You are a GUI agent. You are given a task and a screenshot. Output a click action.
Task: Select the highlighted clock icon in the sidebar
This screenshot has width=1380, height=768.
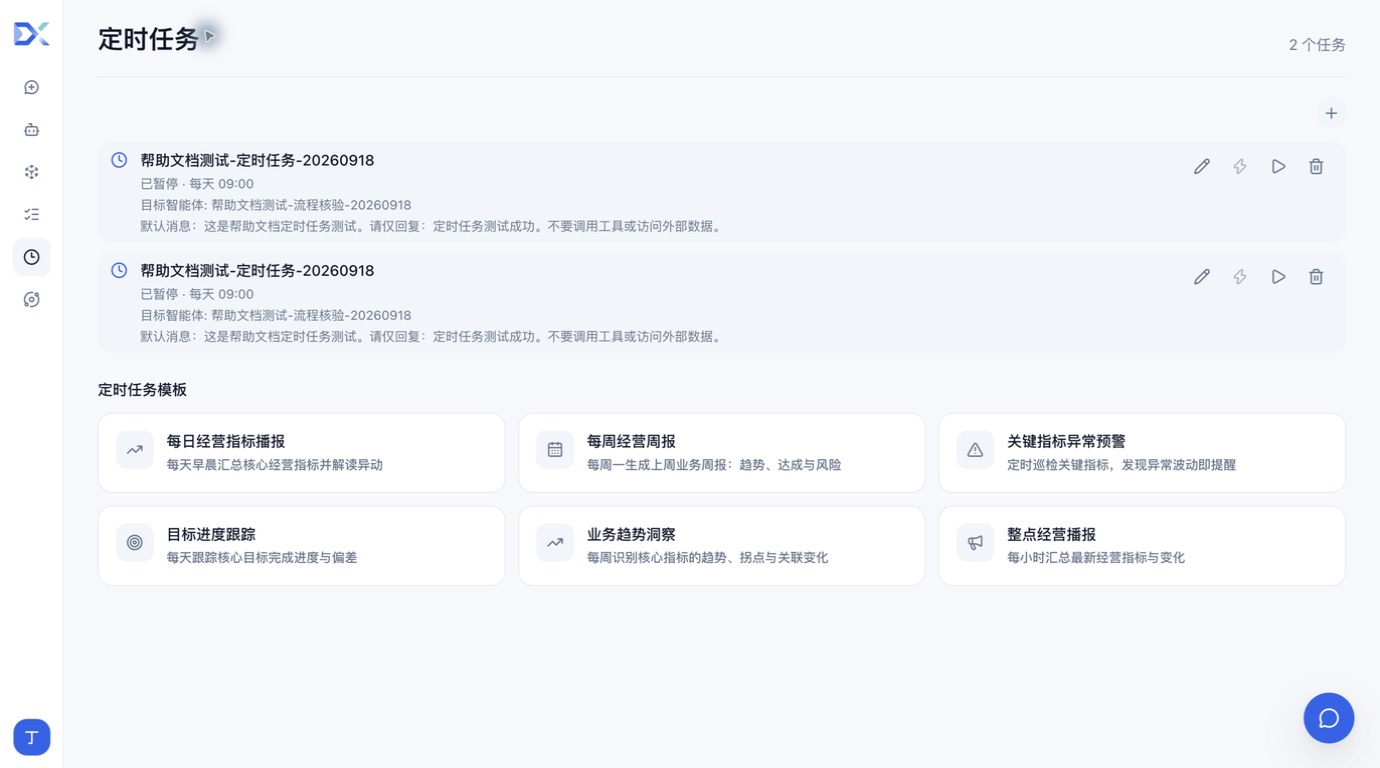point(32,257)
